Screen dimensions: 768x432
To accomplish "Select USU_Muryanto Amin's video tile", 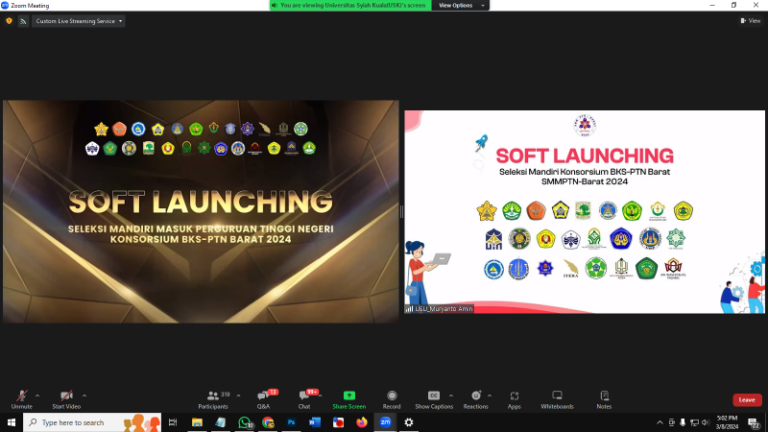I will pyautogui.click(x=584, y=212).
